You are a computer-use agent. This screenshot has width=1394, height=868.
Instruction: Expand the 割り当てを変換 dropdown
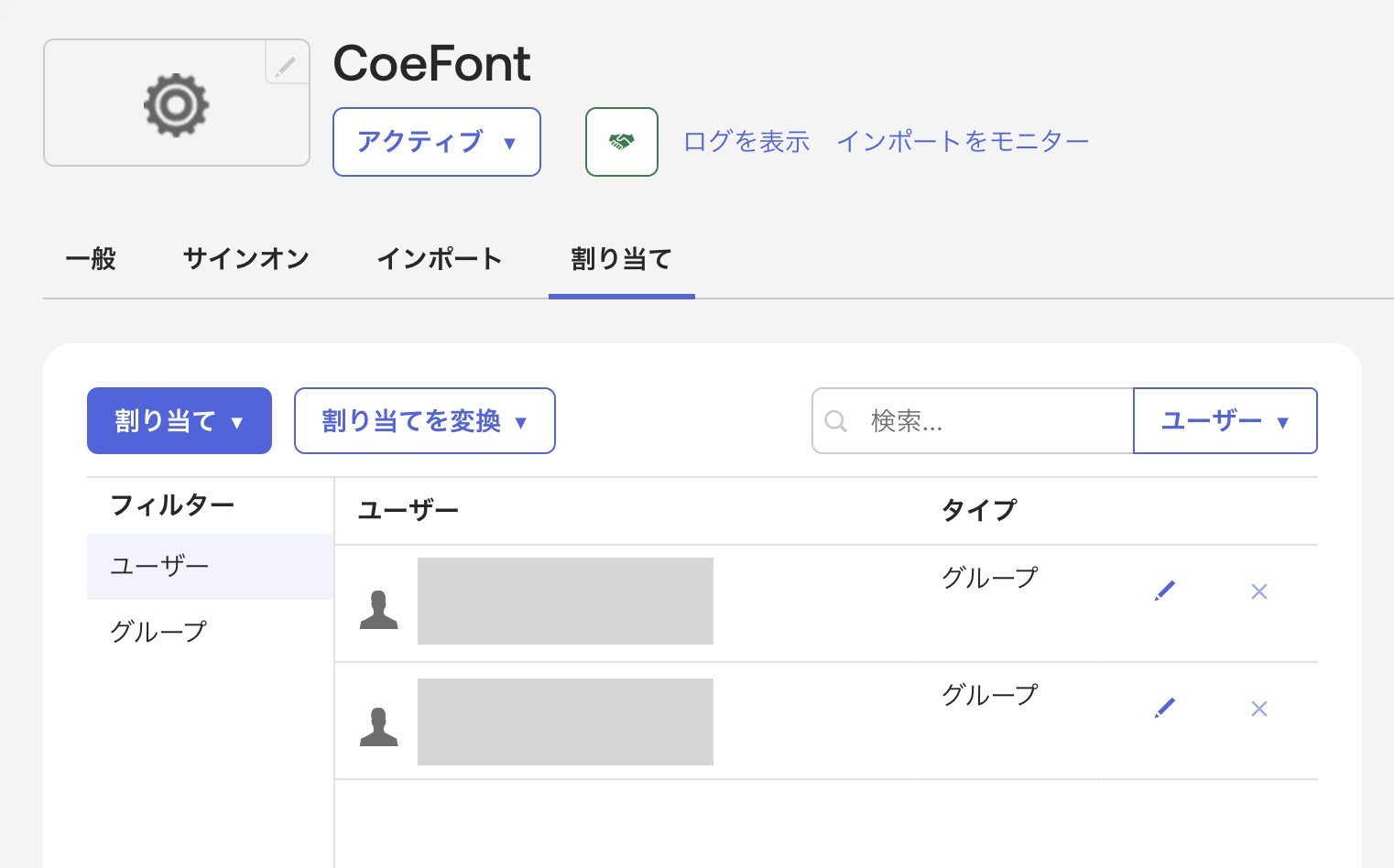[x=425, y=421]
